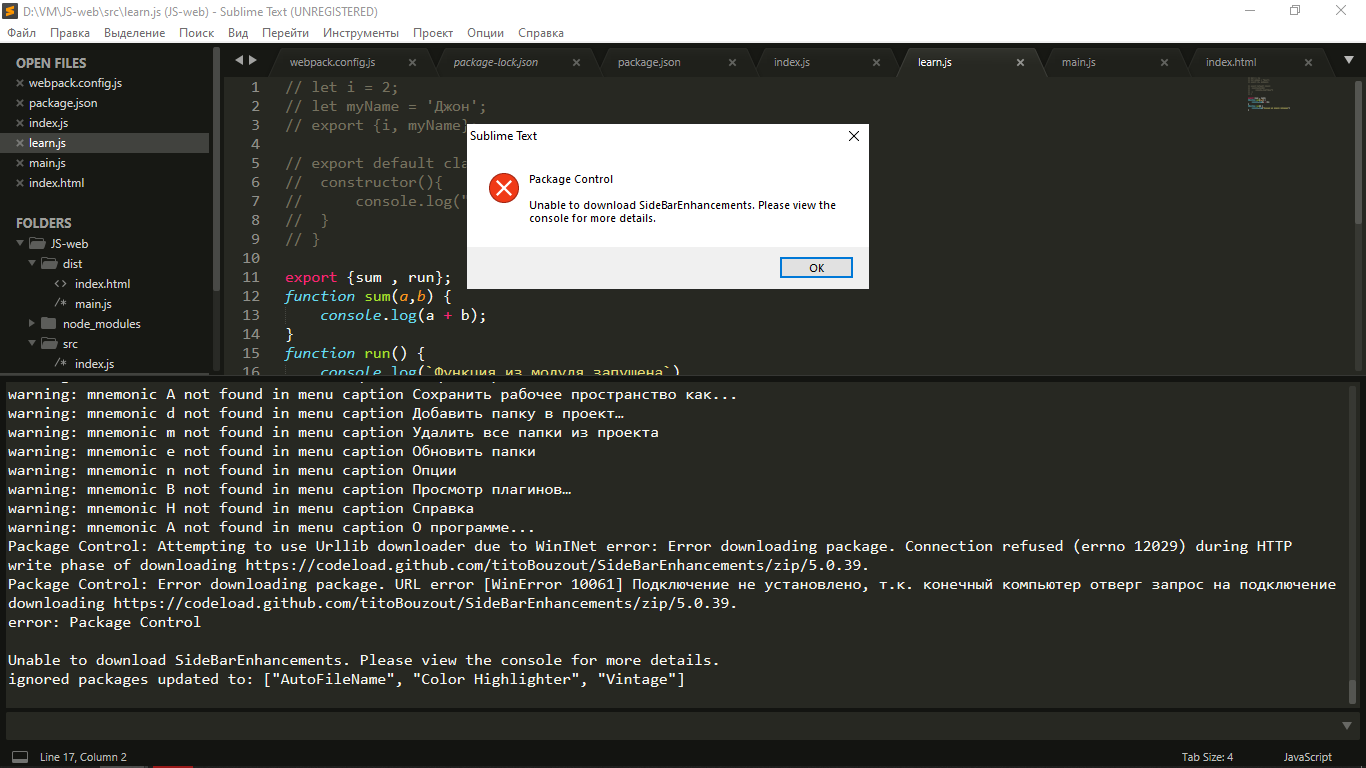1366x768 pixels.
Task: Close learn.js in Open Files
Action: [19, 143]
